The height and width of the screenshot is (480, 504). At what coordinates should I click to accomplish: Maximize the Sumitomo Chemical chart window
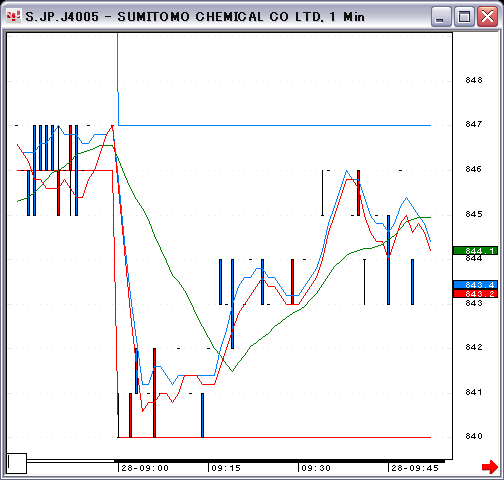[464, 16]
